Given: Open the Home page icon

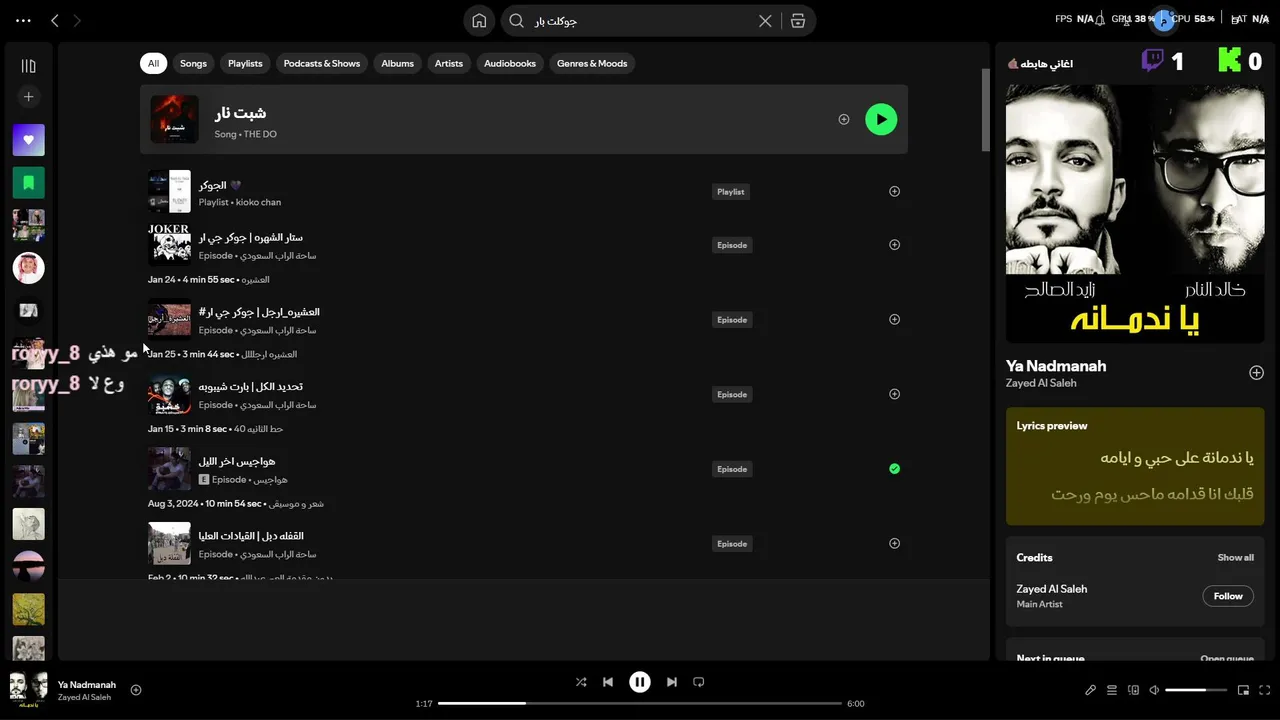Looking at the screenshot, I should [479, 20].
